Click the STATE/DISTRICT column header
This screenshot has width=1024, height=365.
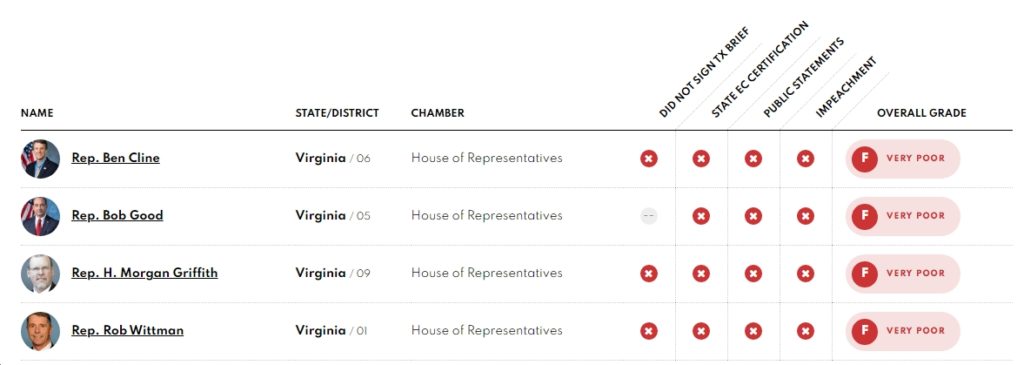pyautogui.click(x=337, y=113)
